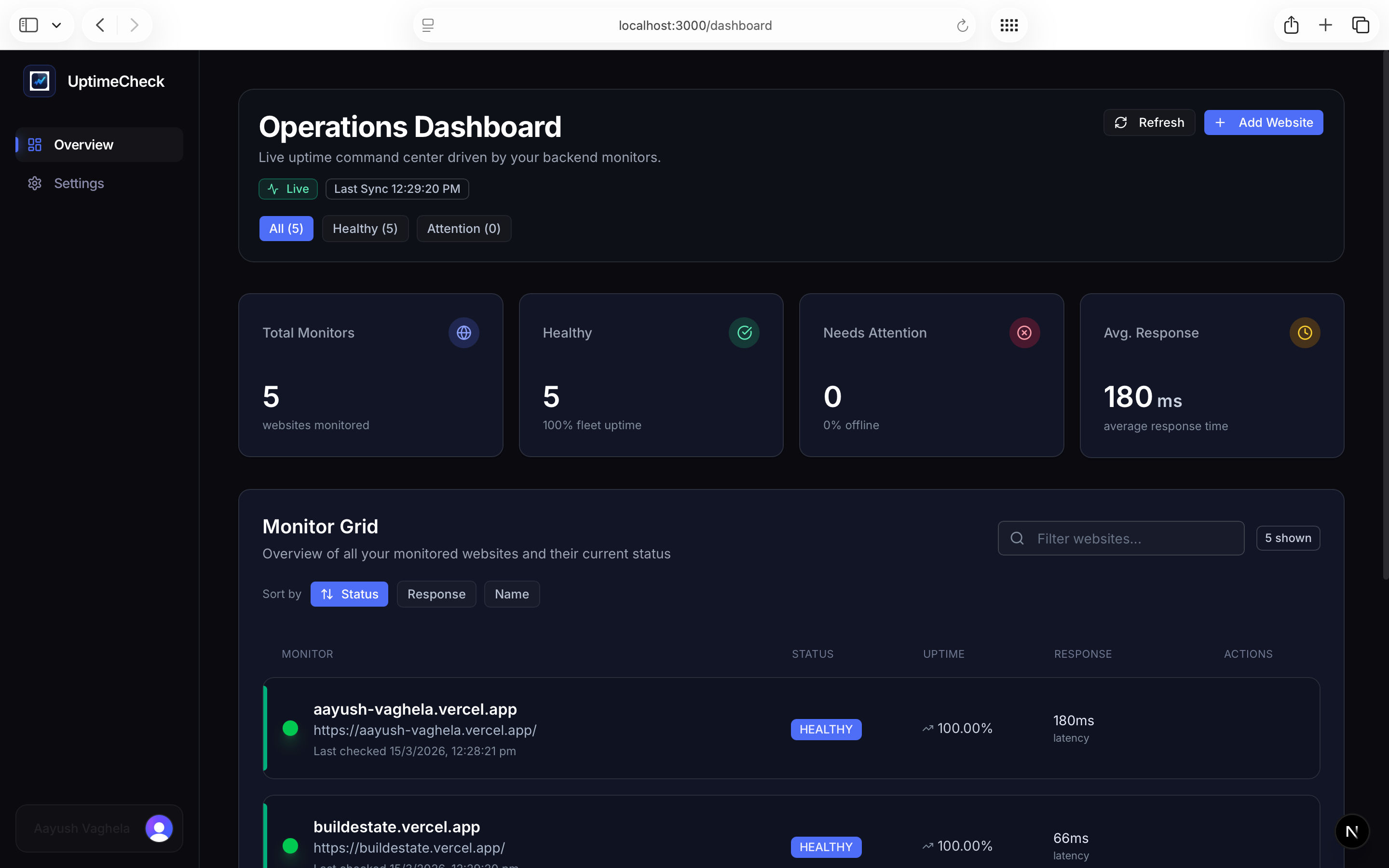This screenshot has width=1389, height=868.
Task: Click the Add Website button
Action: pyautogui.click(x=1263, y=122)
